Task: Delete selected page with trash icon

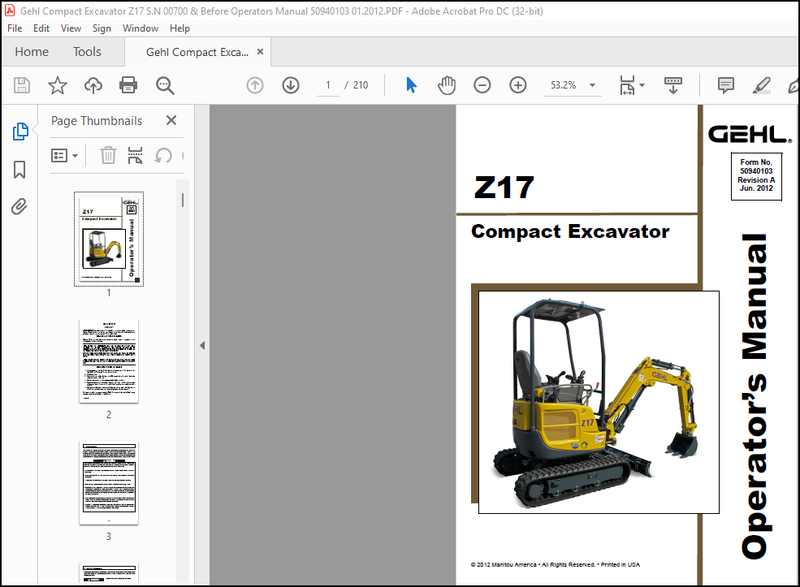Action: tap(108, 155)
